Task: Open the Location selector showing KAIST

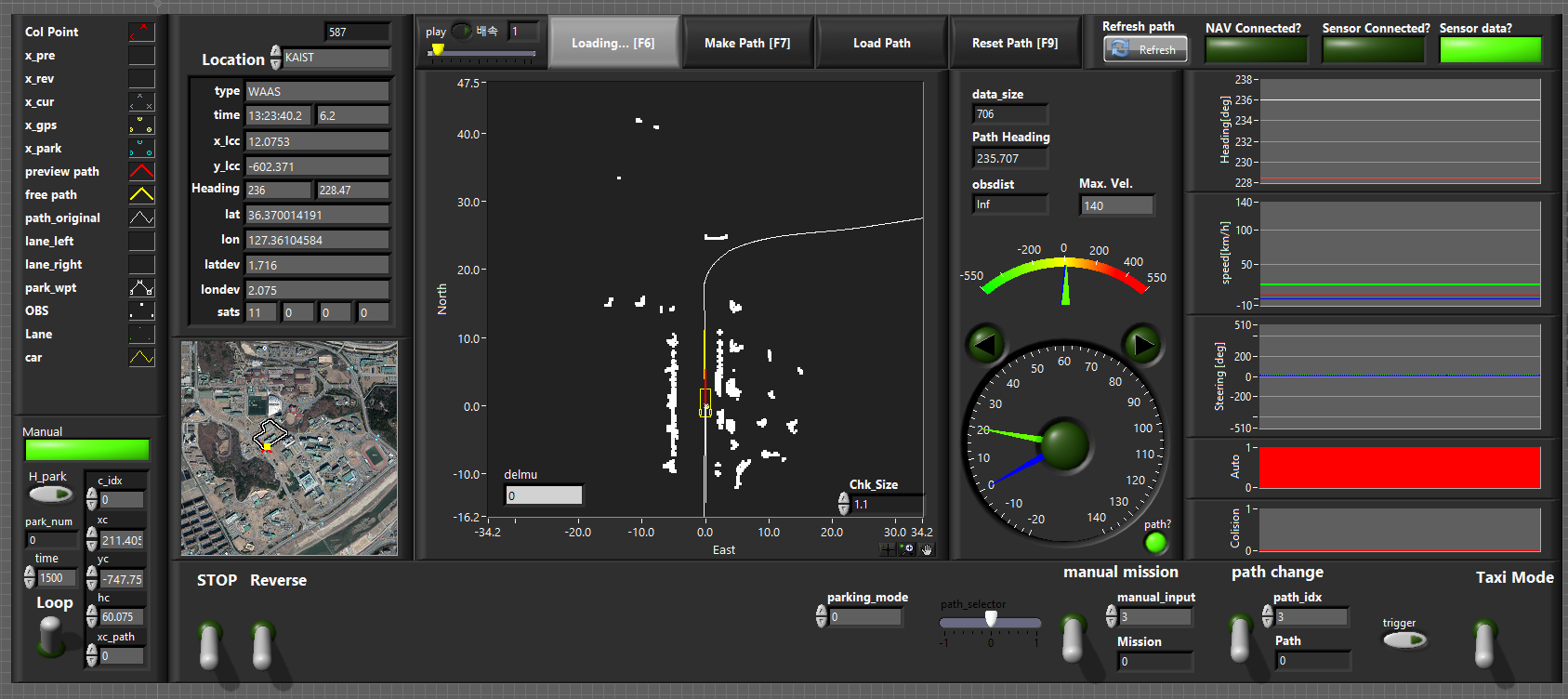Action: pyautogui.click(x=336, y=58)
